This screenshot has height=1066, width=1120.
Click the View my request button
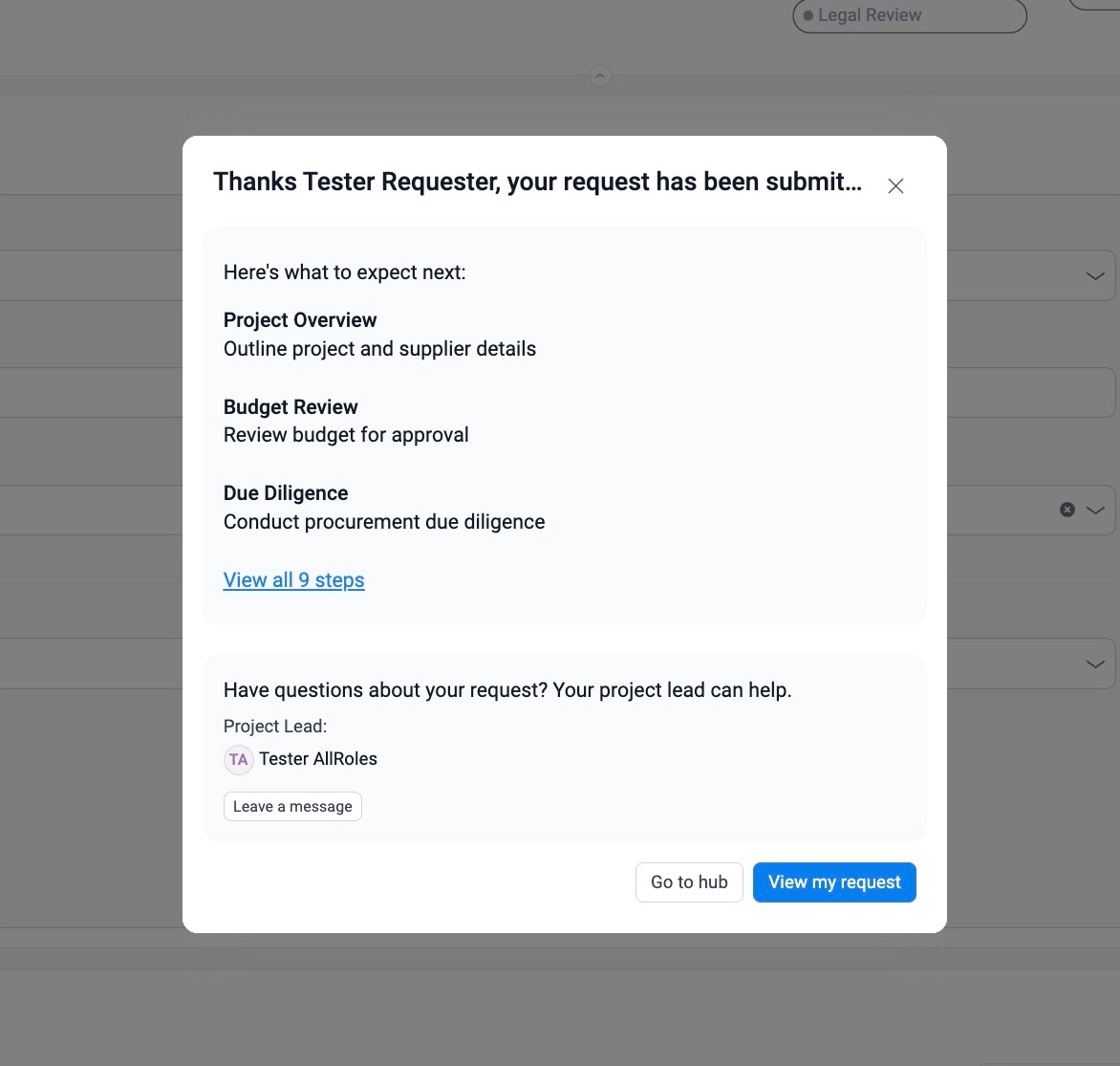pyautogui.click(x=834, y=882)
